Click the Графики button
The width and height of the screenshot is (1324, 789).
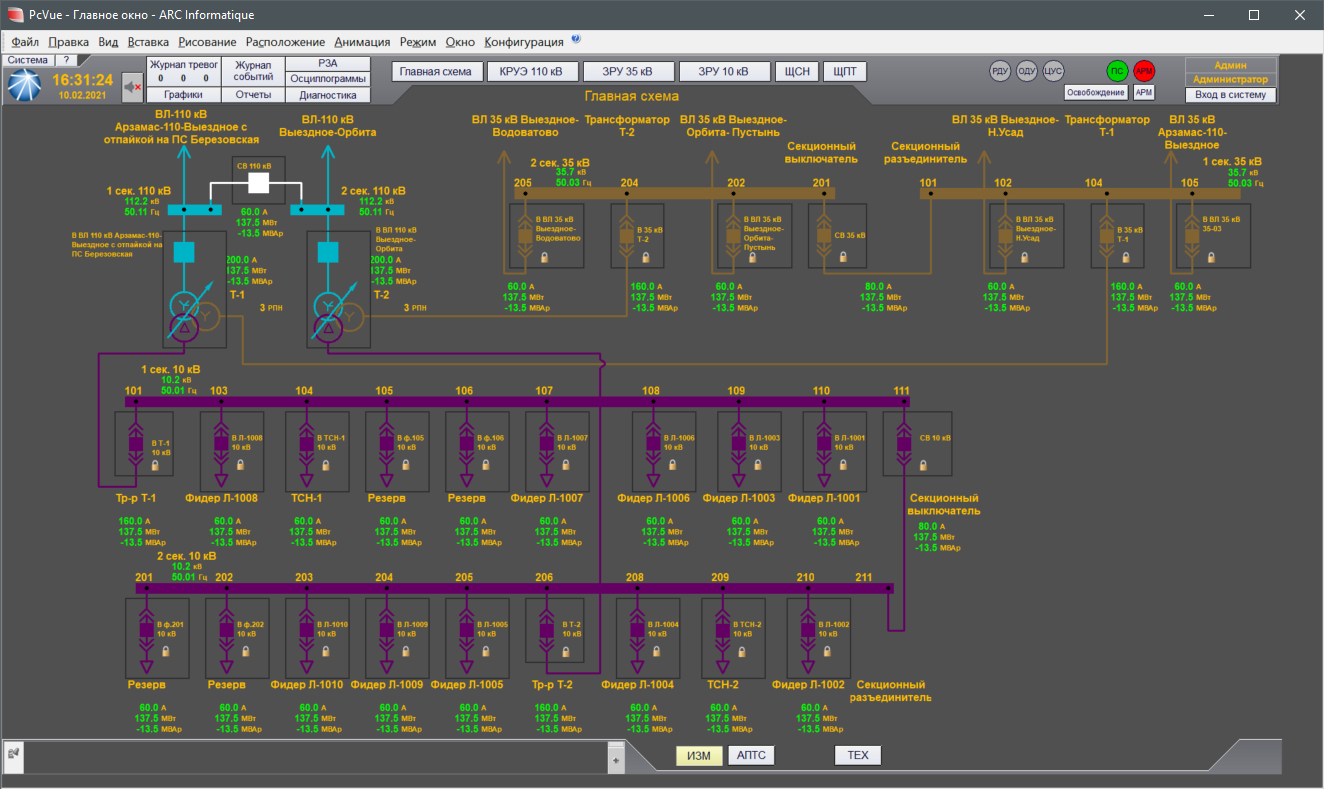pyautogui.click(x=183, y=95)
